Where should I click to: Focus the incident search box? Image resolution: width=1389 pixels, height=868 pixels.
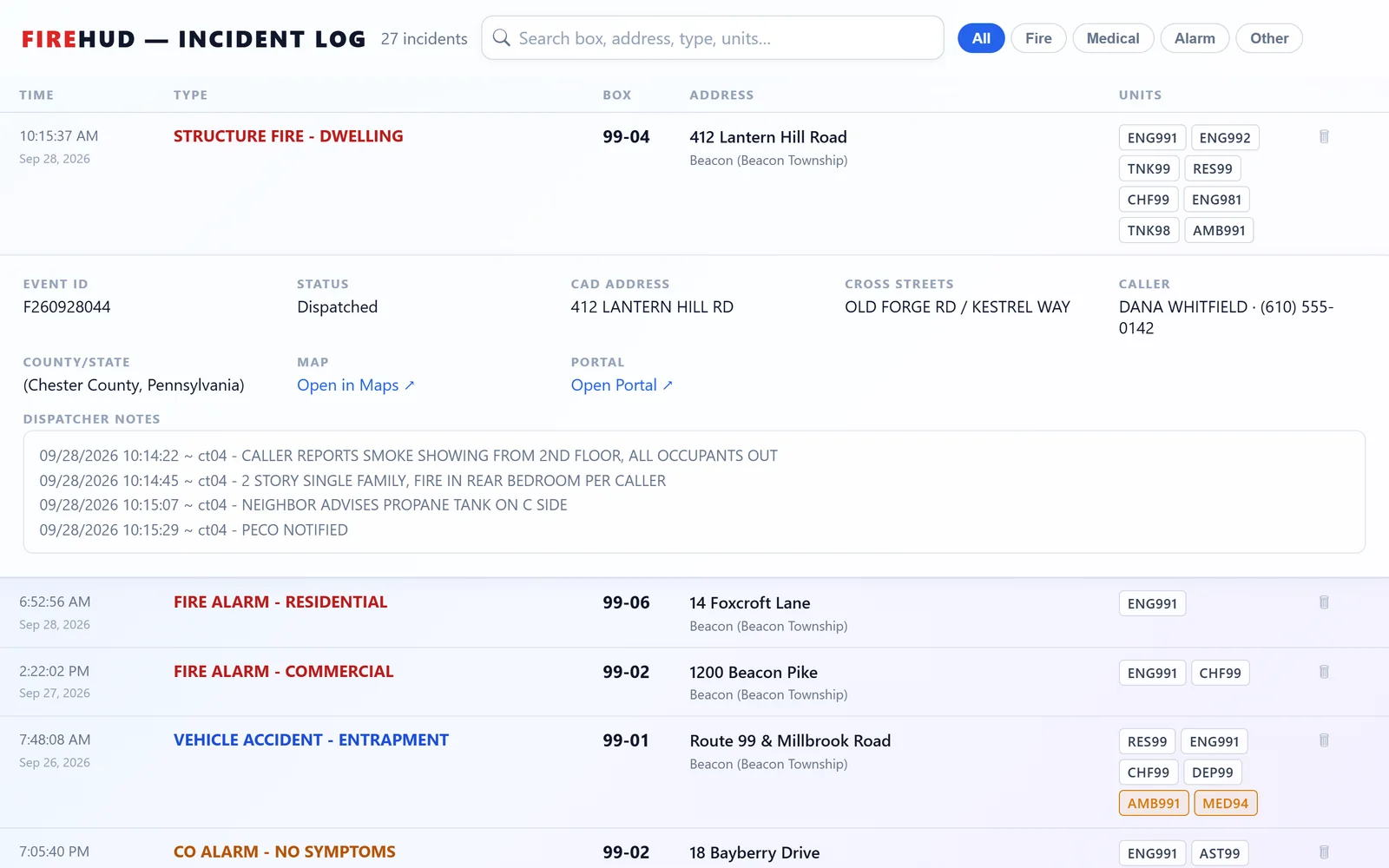713,38
